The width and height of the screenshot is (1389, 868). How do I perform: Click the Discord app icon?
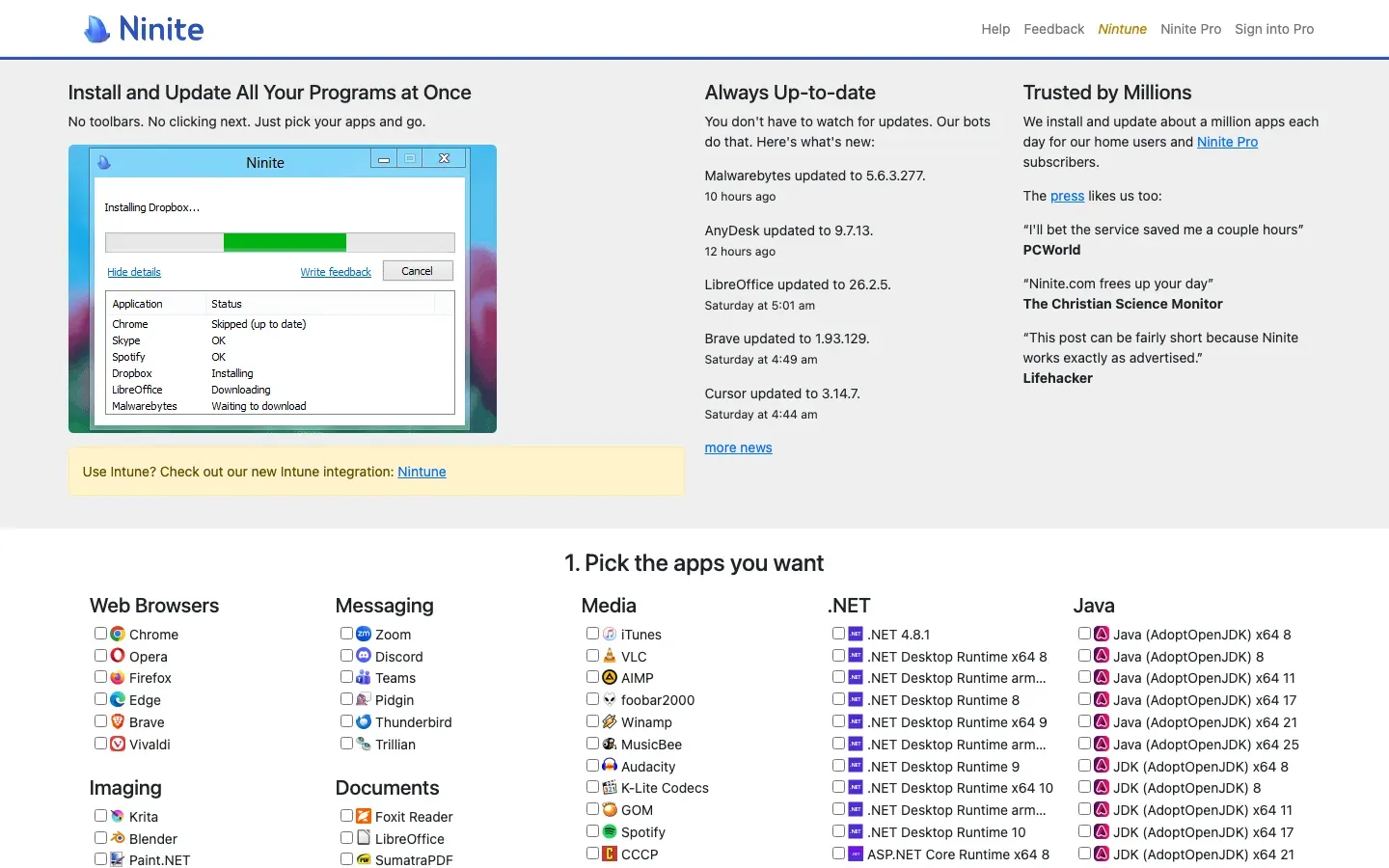tap(364, 656)
